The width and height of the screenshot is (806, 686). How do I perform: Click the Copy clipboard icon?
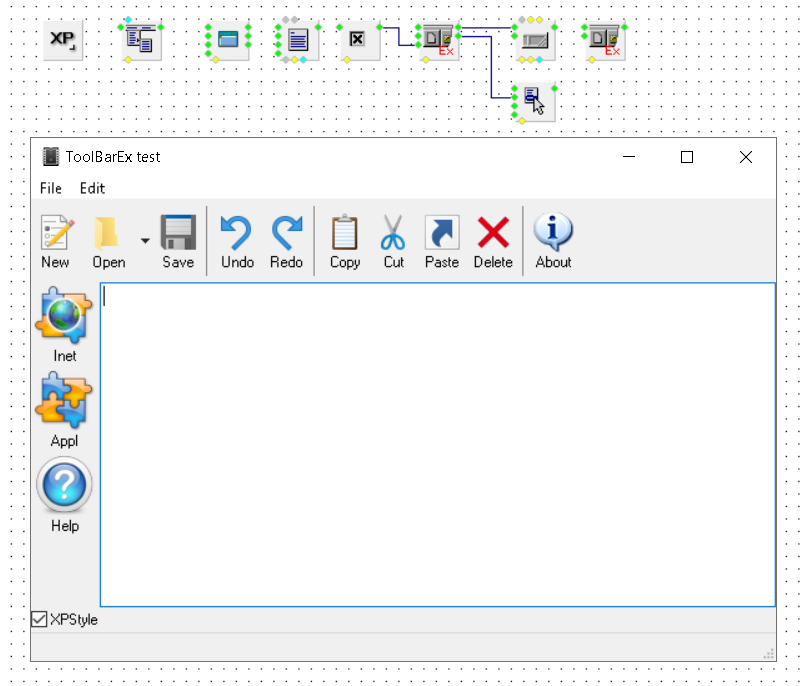(x=345, y=233)
